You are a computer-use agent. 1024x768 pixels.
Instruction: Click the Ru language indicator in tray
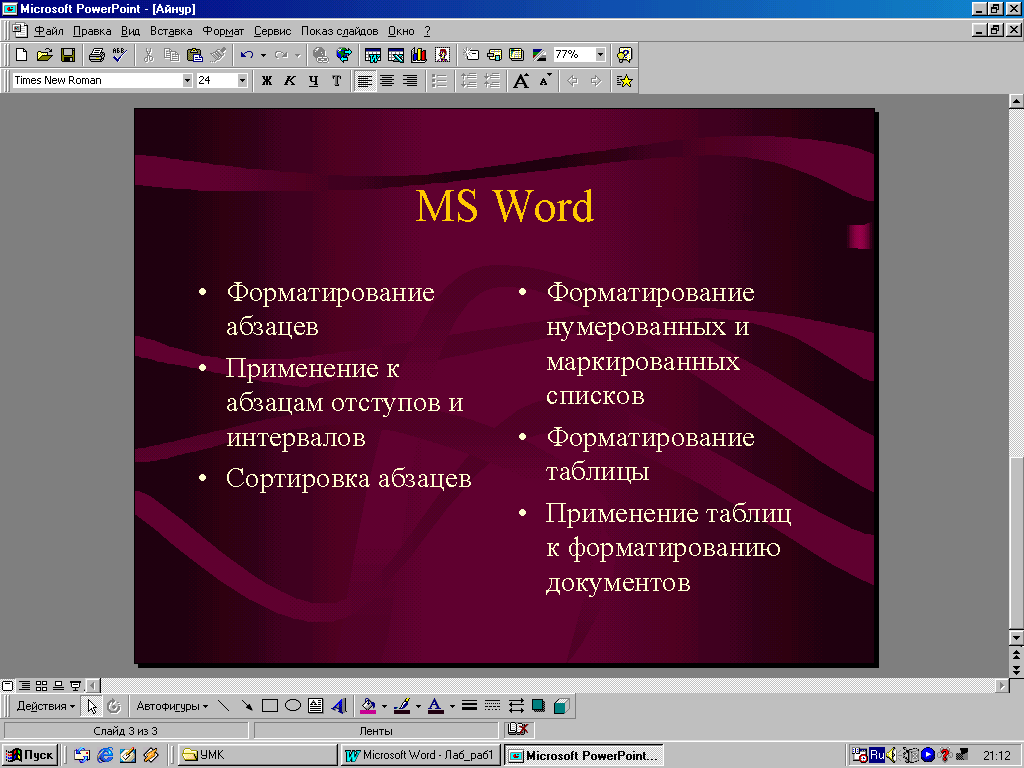[877, 755]
